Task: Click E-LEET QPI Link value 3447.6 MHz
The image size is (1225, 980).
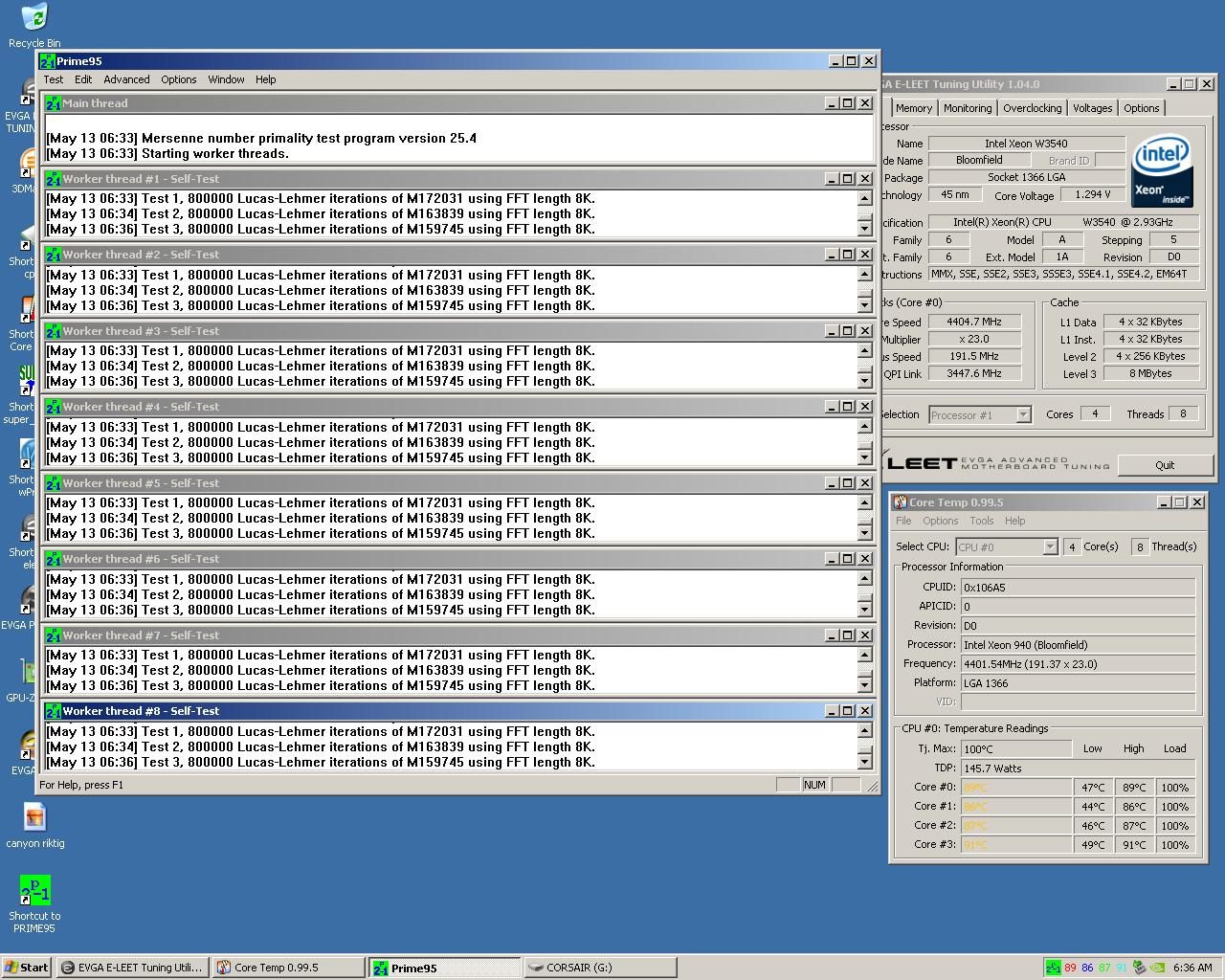Action: (973, 374)
